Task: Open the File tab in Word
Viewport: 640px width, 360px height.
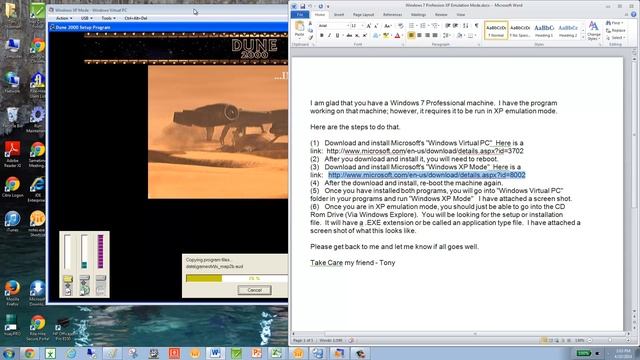Action: click(300, 15)
